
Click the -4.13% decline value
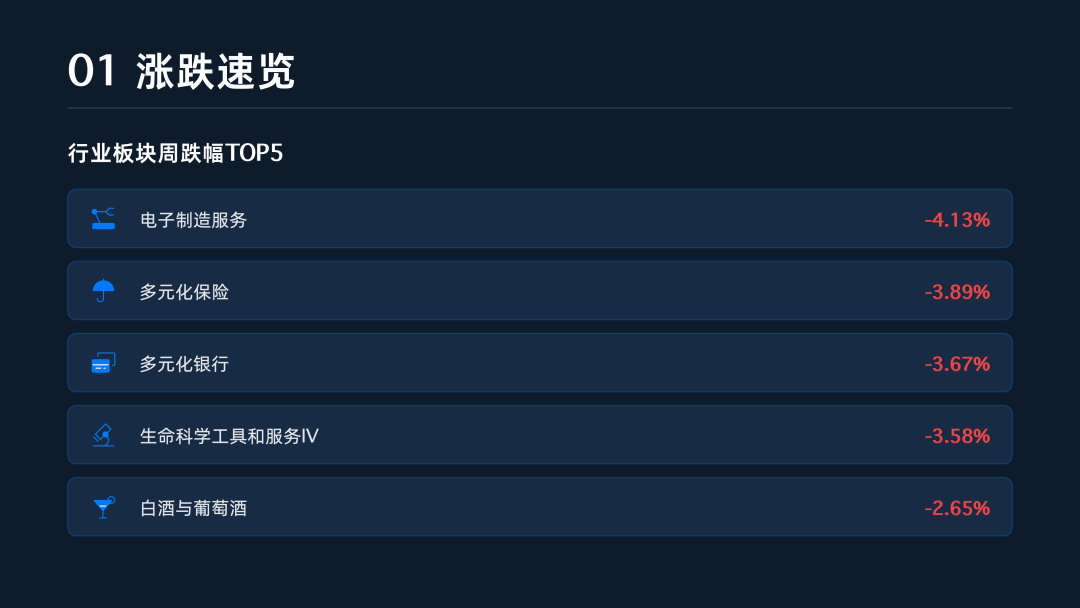(x=957, y=220)
